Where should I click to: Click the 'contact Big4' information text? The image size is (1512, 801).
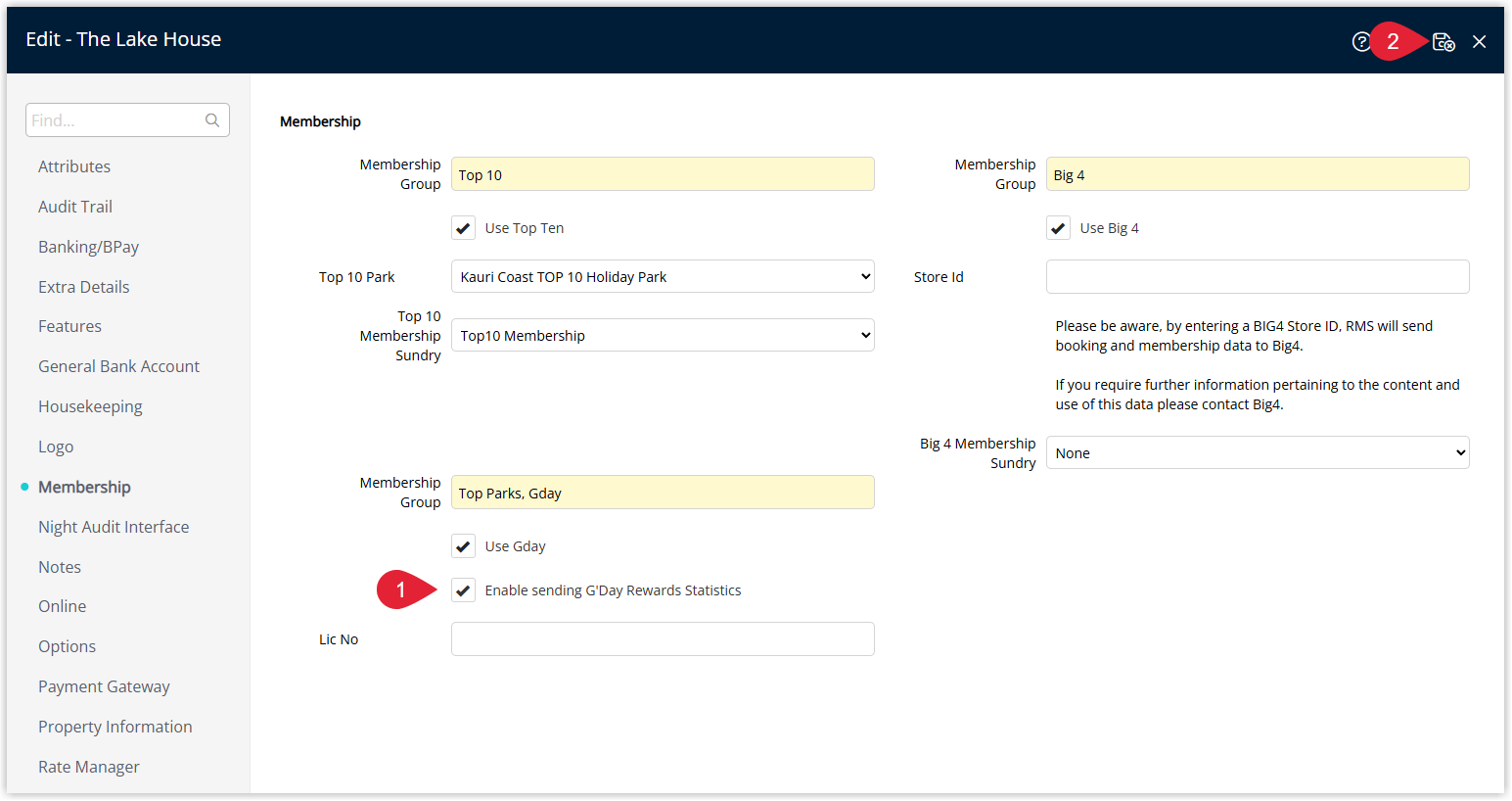tap(1258, 395)
